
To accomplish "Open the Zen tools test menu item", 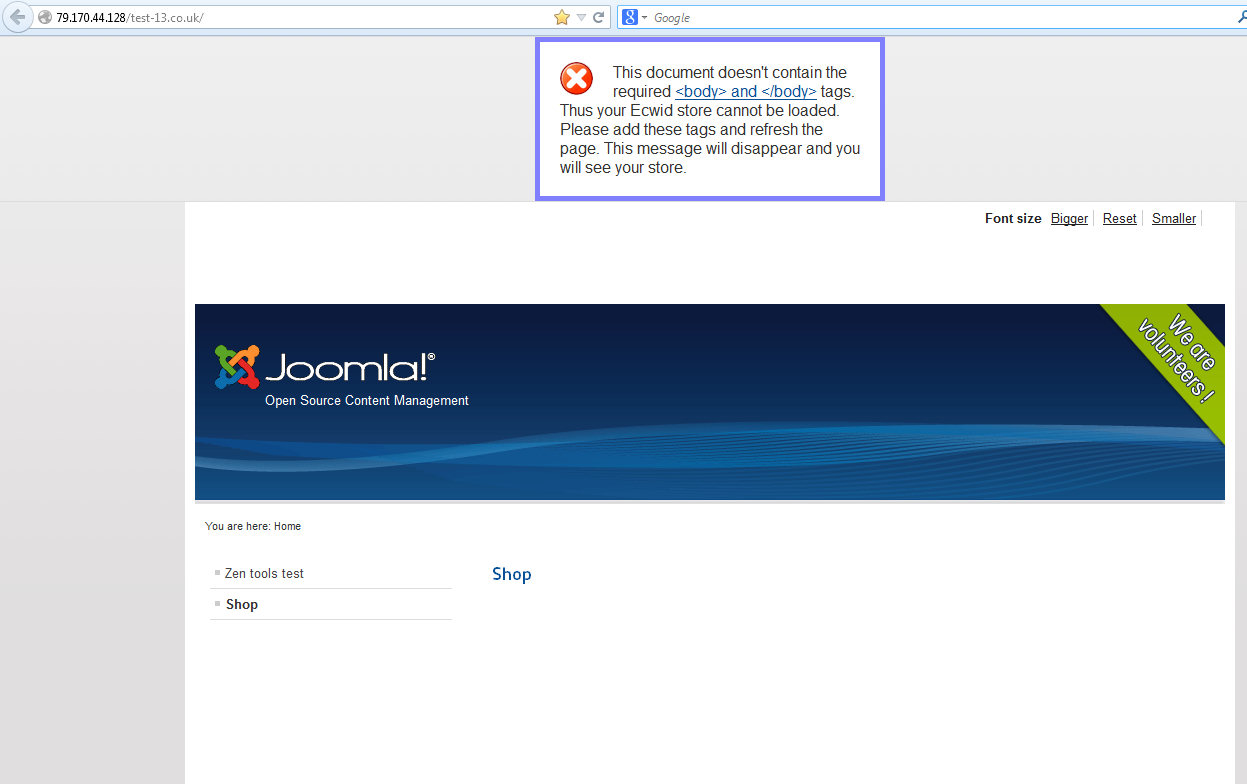I will click(x=264, y=573).
